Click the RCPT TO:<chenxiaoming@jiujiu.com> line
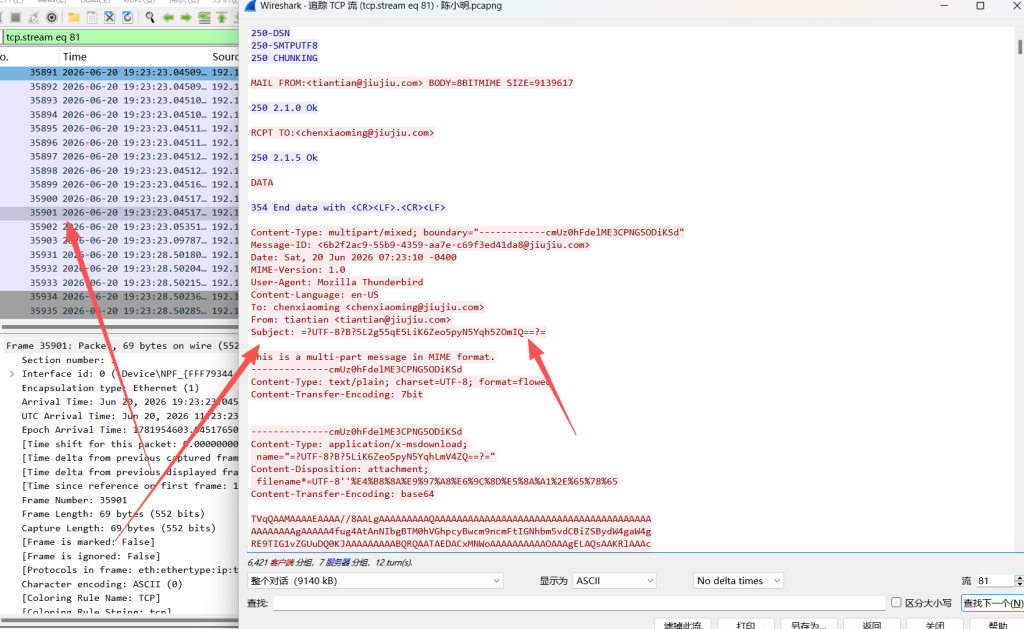Image resolution: width=1024 pixels, height=629 pixels. [x=342, y=133]
